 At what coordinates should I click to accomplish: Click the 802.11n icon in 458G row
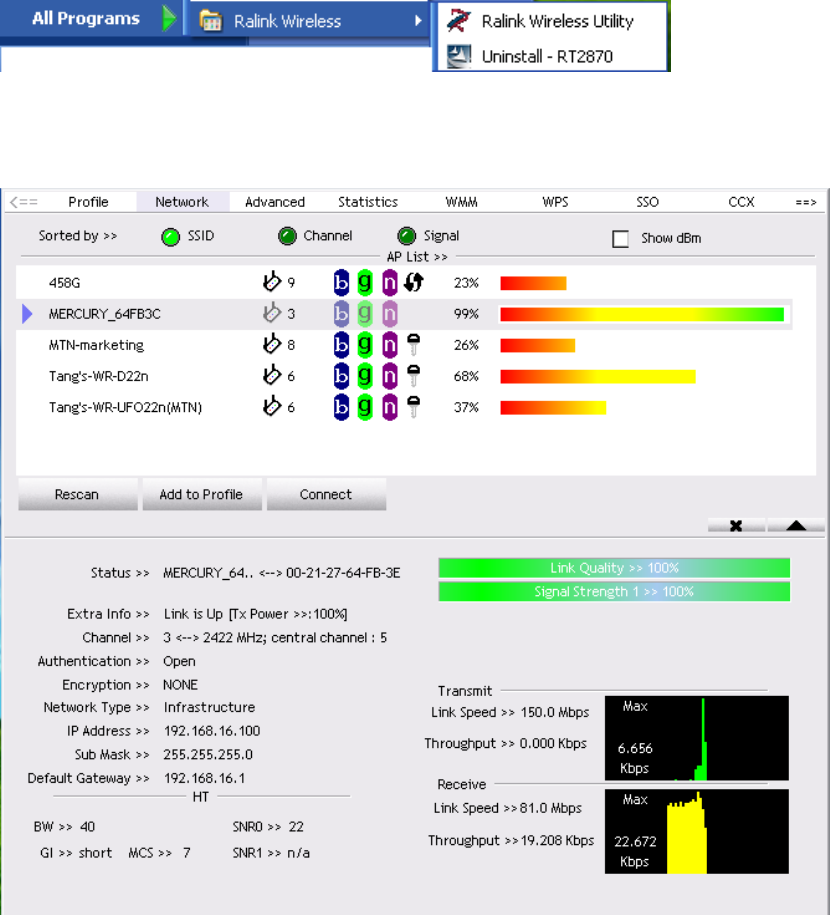tap(389, 282)
